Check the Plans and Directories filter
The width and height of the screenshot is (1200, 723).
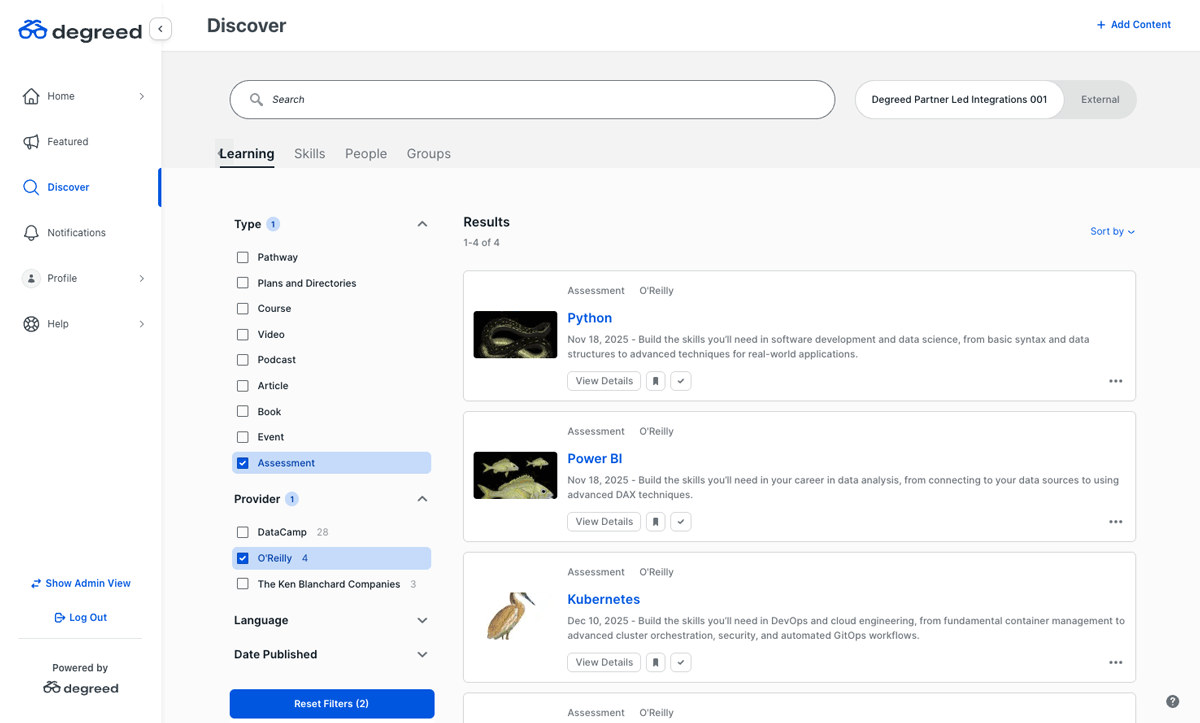tap(242, 283)
